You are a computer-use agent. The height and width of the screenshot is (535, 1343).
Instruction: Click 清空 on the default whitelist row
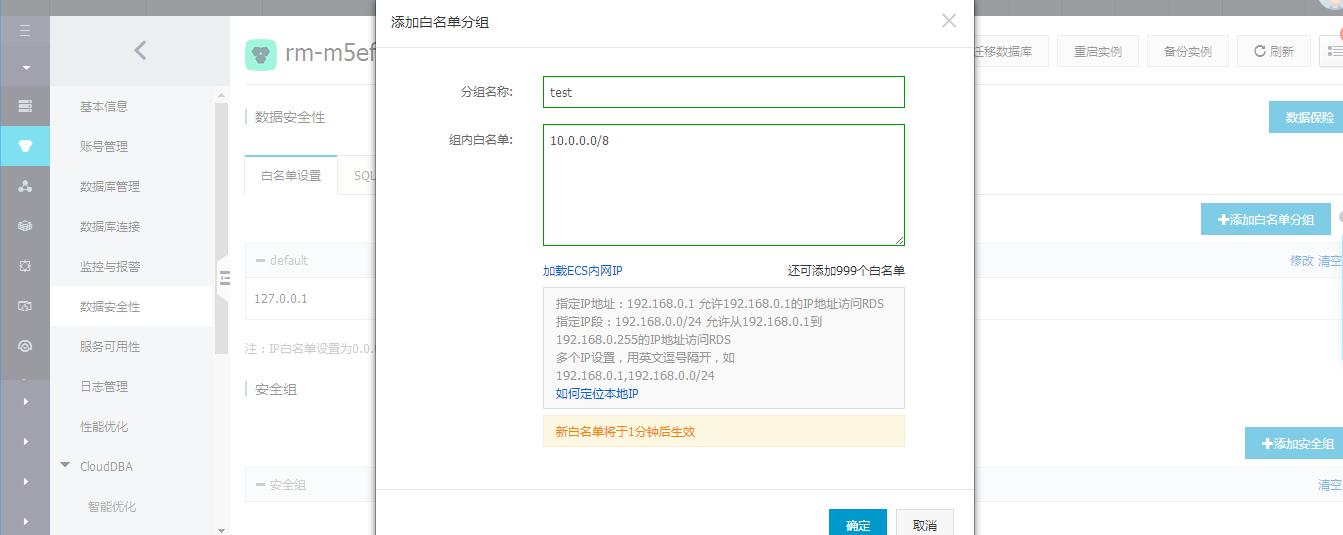[1330, 260]
